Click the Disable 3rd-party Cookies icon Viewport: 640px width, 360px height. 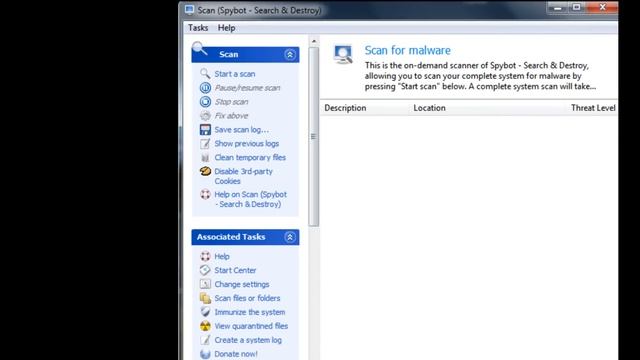pyautogui.click(x=205, y=171)
